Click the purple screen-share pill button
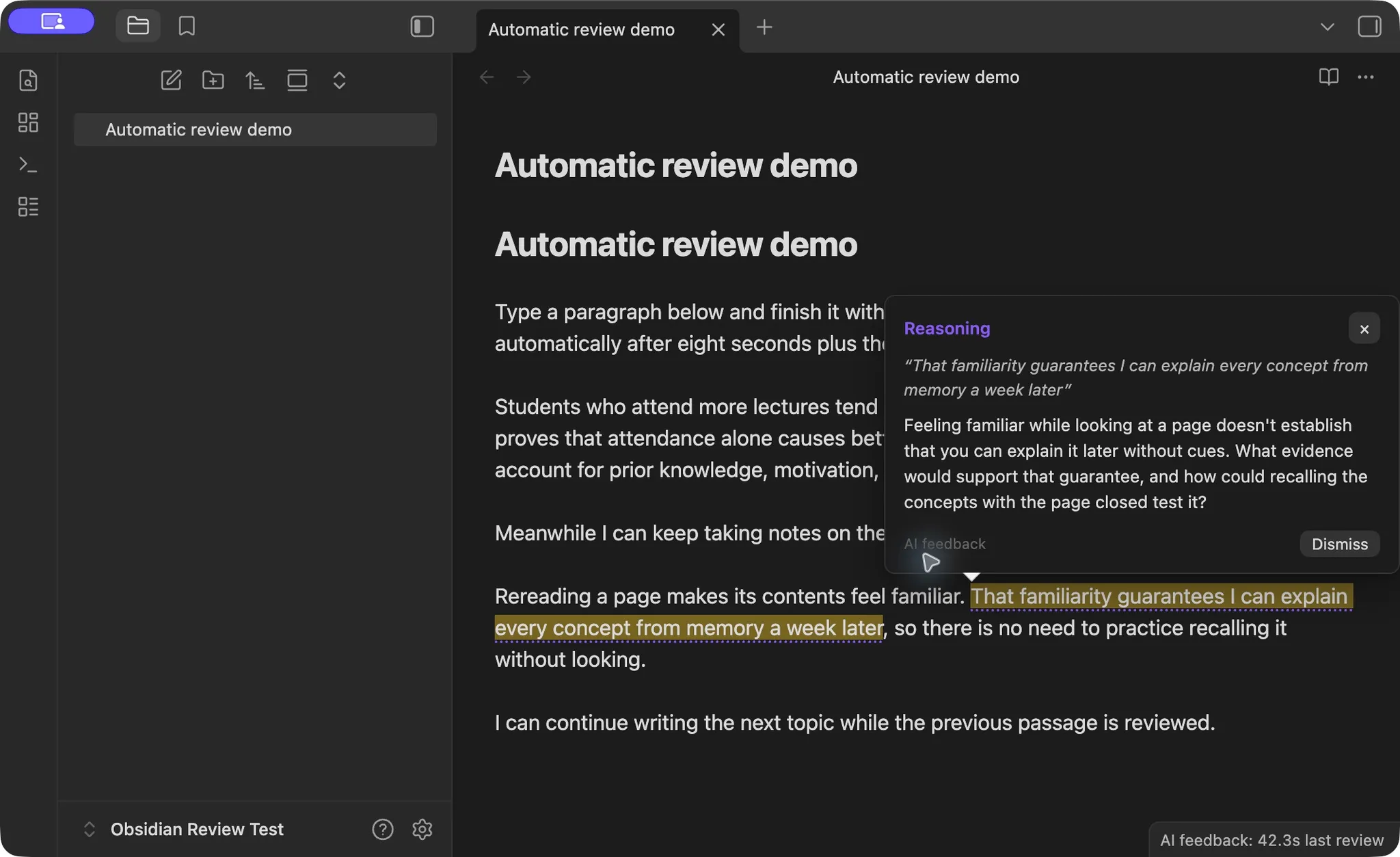The height and width of the screenshot is (857, 1400). [52, 21]
